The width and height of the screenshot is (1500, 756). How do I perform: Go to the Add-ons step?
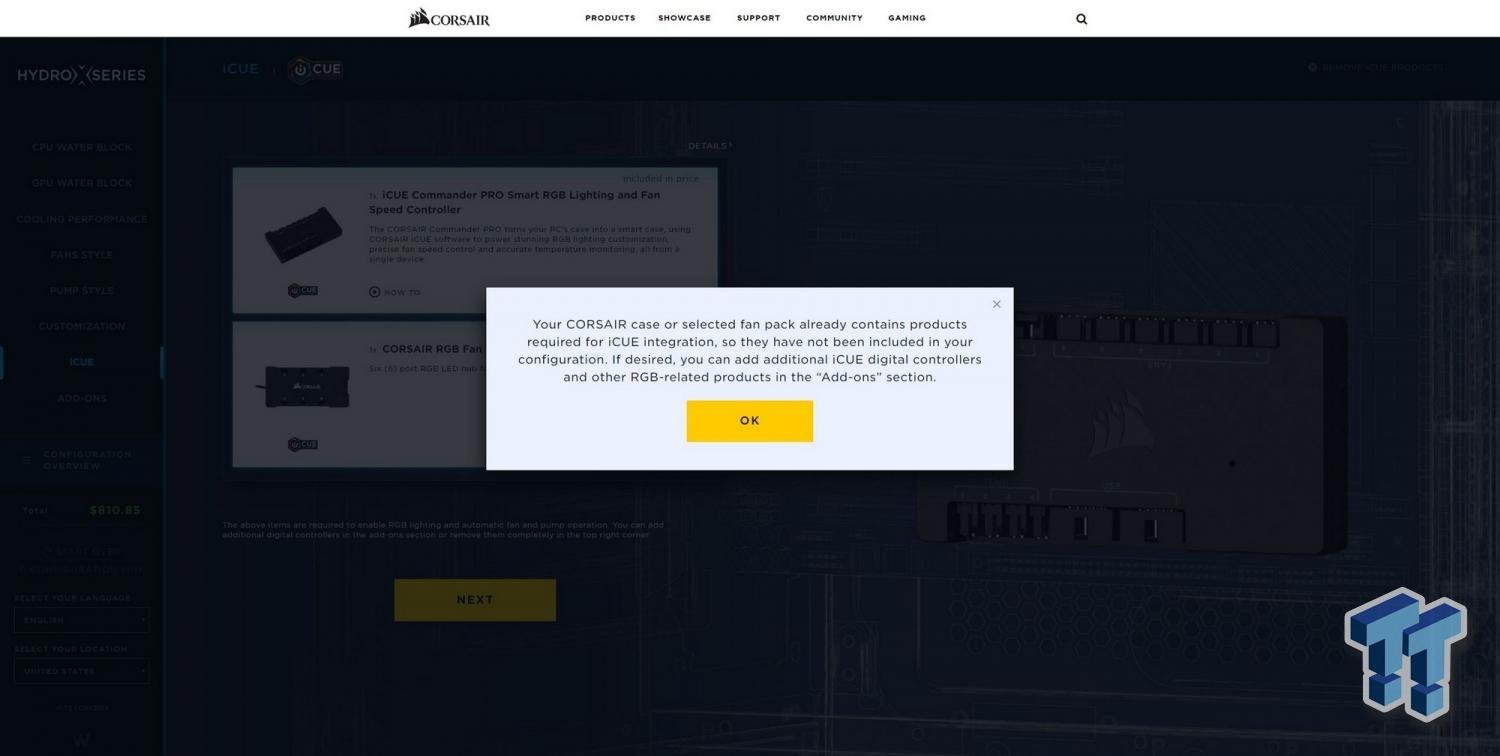pos(82,398)
